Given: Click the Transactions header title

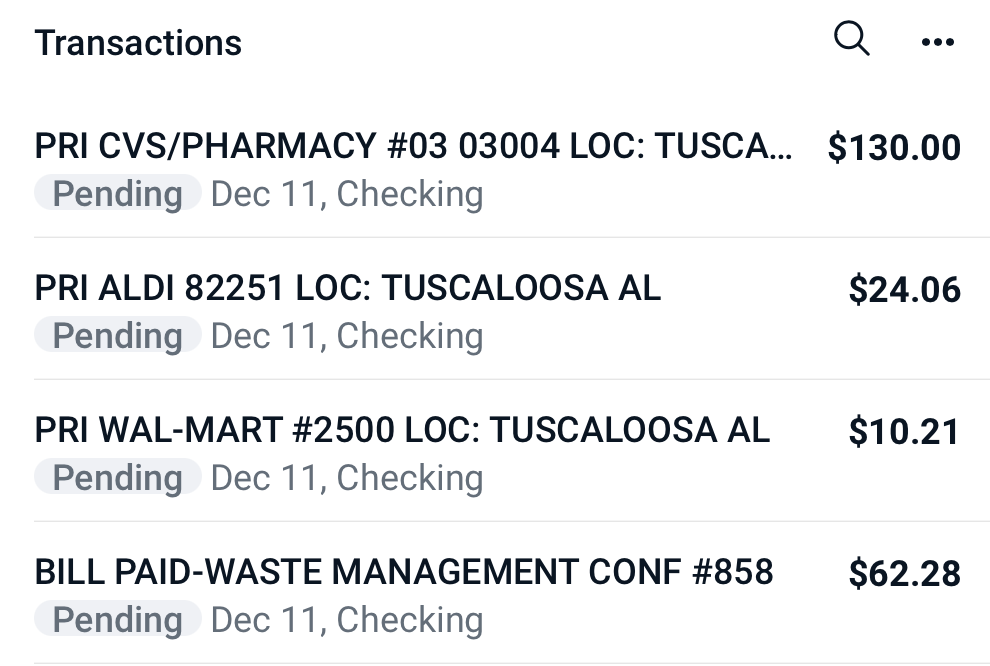Looking at the screenshot, I should 137,42.
